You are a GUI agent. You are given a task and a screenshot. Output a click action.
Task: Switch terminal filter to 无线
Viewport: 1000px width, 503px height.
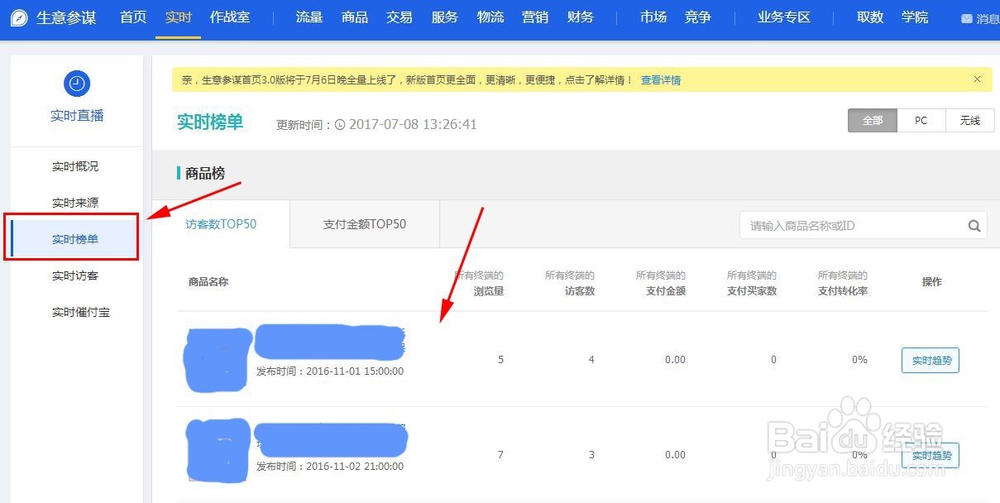(969, 120)
